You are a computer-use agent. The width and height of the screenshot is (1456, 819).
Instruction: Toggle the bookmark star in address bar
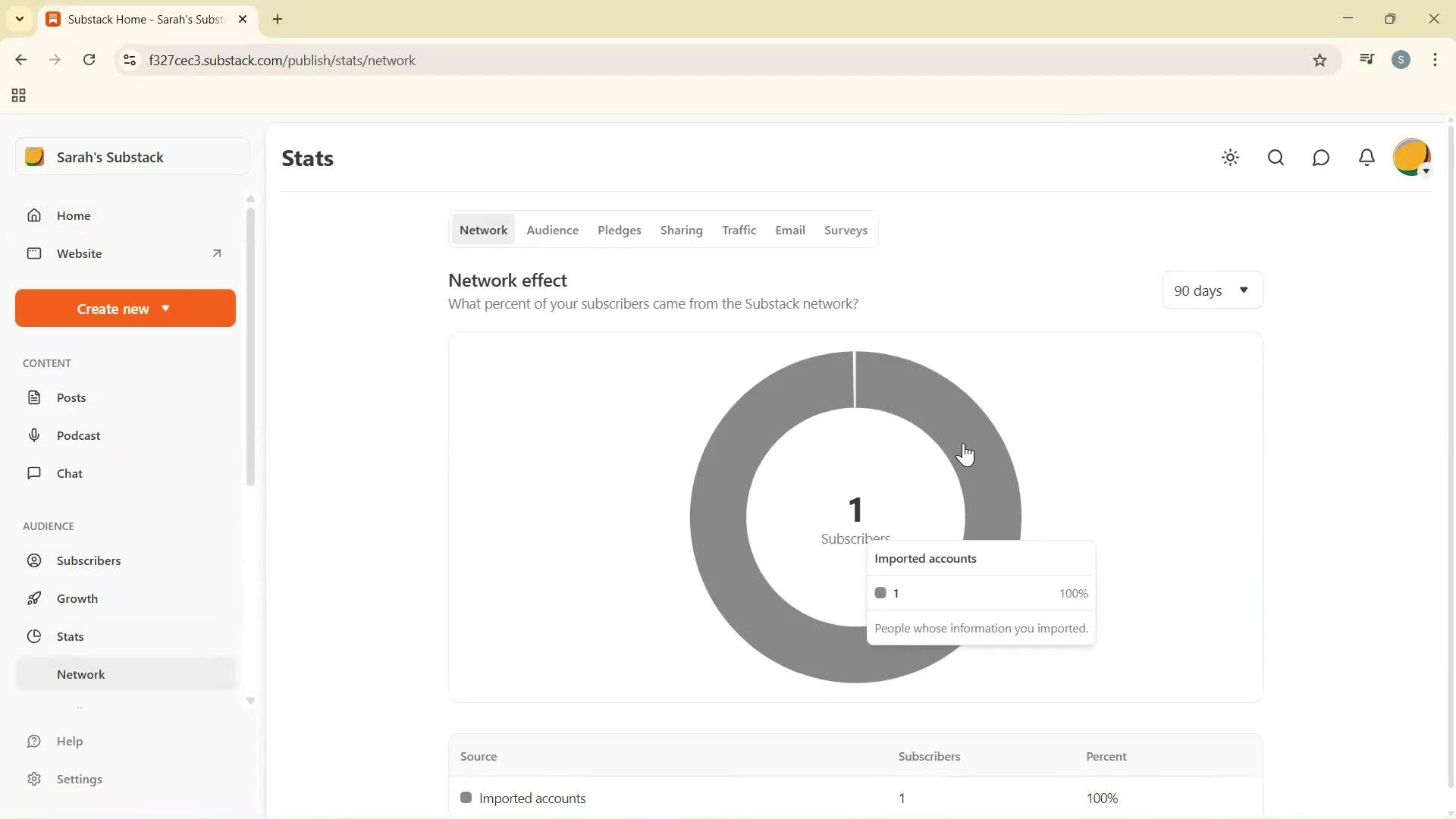1319,60
